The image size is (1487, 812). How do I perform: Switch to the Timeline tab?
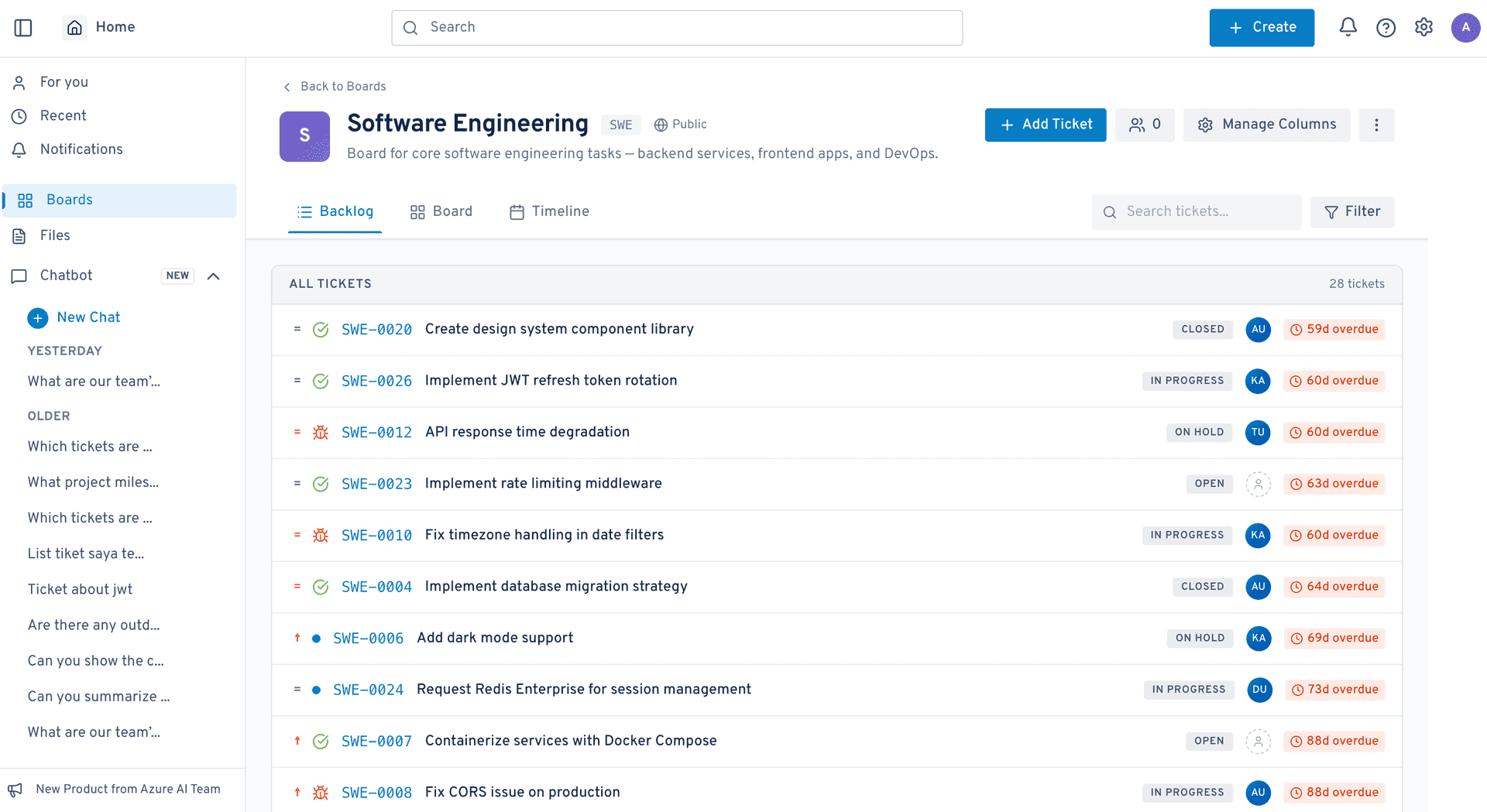(549, 211)
